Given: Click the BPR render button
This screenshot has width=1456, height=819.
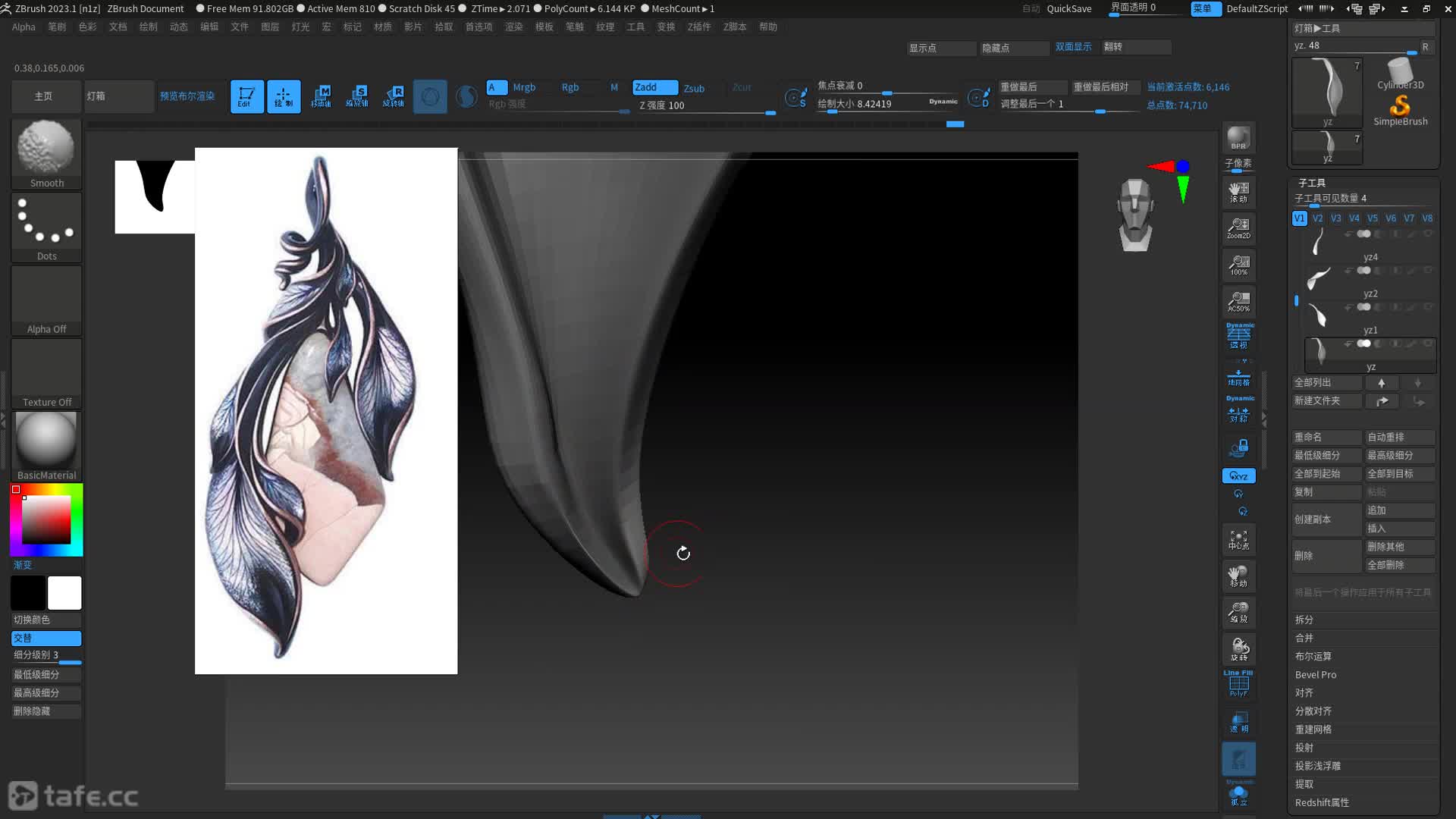Looking at the screenshot, I should coord(1238,137).
